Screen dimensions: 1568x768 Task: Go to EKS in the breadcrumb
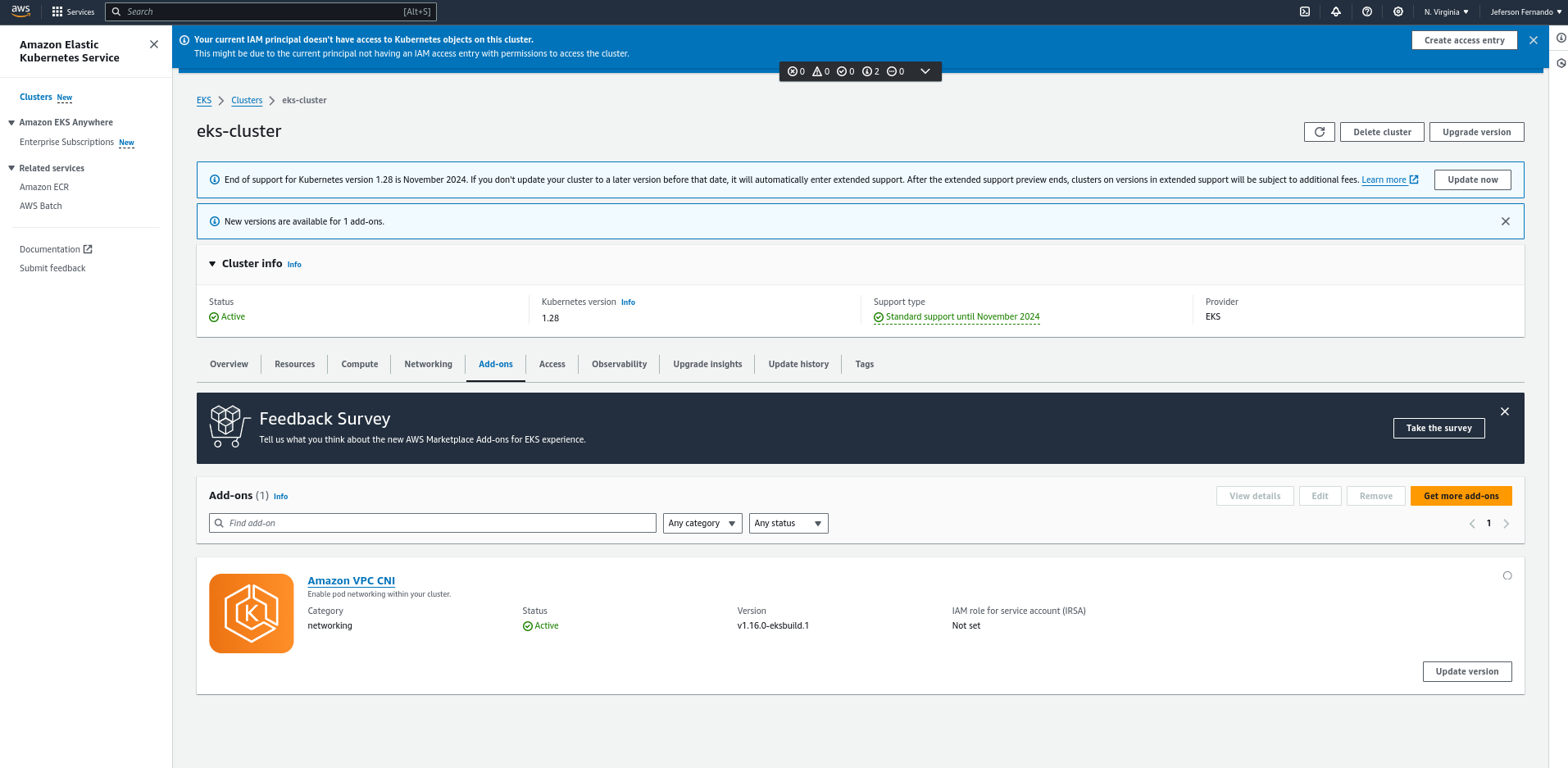click(204, 100)
